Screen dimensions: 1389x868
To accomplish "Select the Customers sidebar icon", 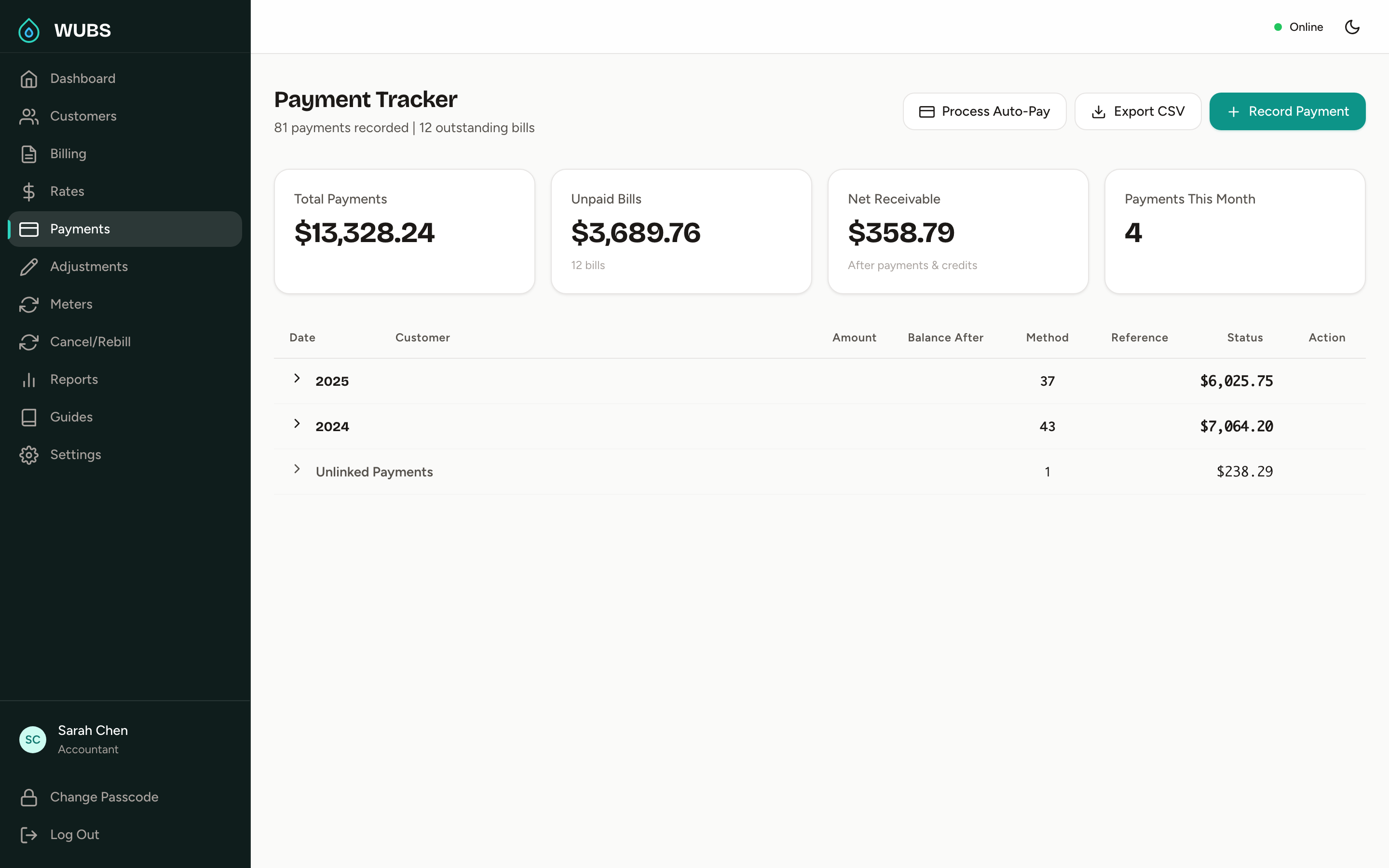I will [x=29, y=116].
